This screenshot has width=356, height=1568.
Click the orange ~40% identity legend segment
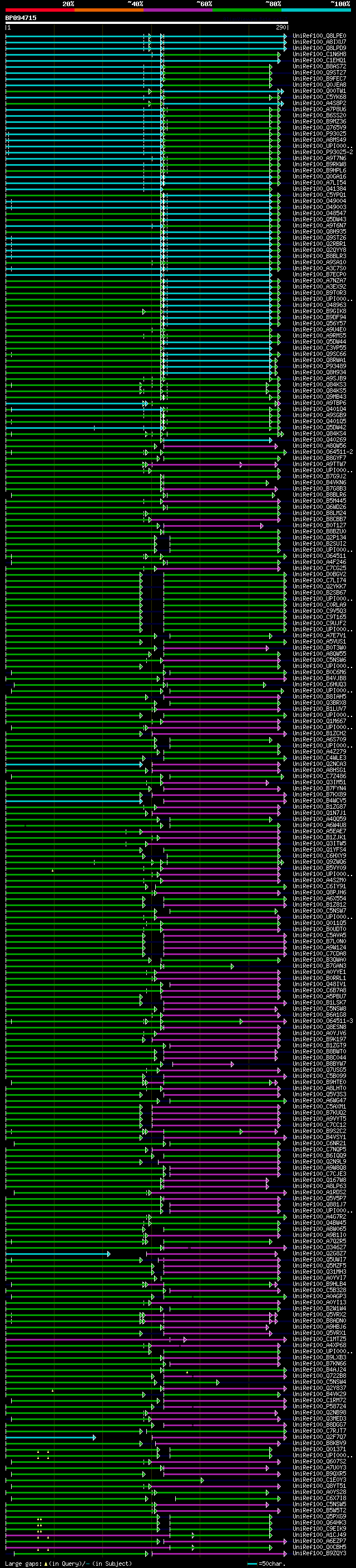click(x=109, y=10)
